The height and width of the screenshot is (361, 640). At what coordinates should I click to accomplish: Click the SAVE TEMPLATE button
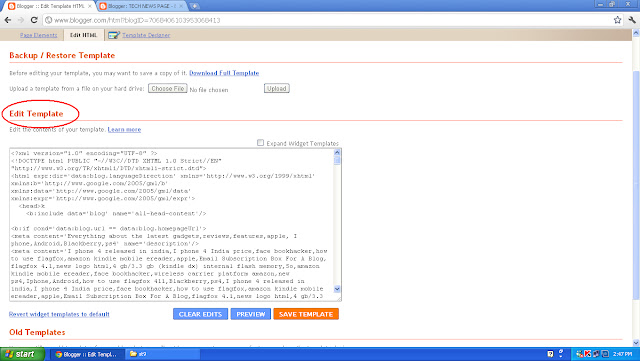[306, 314]
